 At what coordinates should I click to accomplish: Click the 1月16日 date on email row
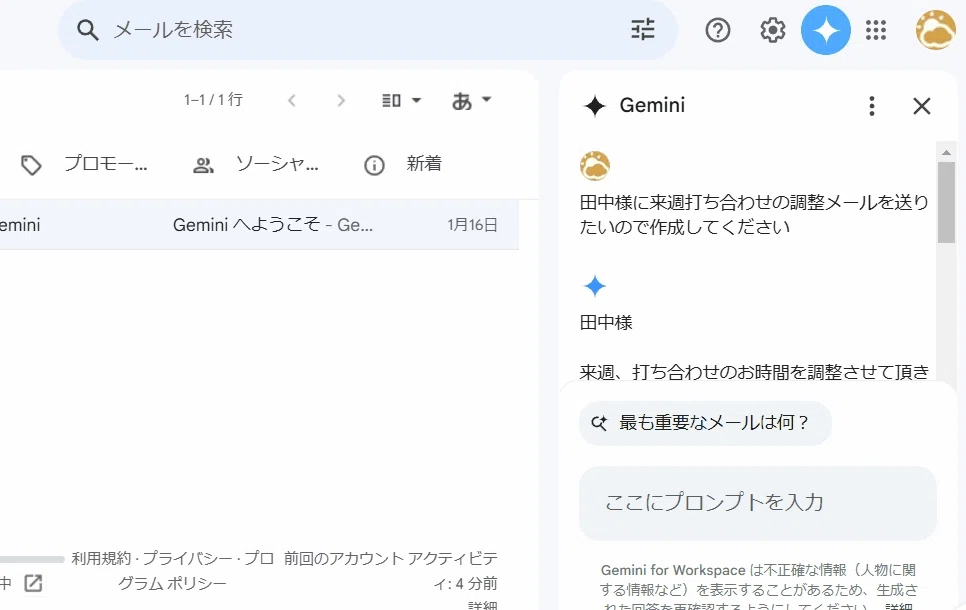(x=472, y=225)
